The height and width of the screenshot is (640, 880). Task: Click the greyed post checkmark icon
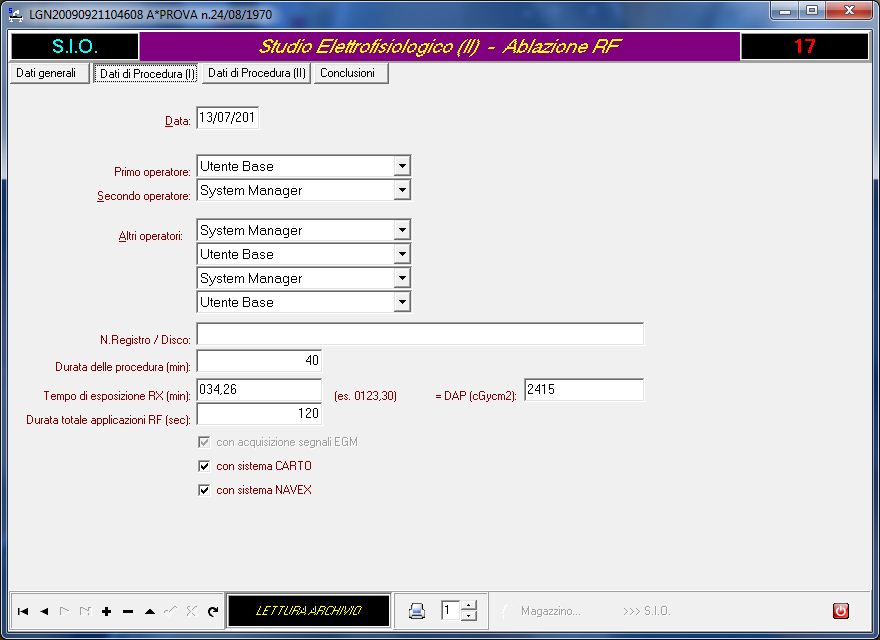click(171, 611)
